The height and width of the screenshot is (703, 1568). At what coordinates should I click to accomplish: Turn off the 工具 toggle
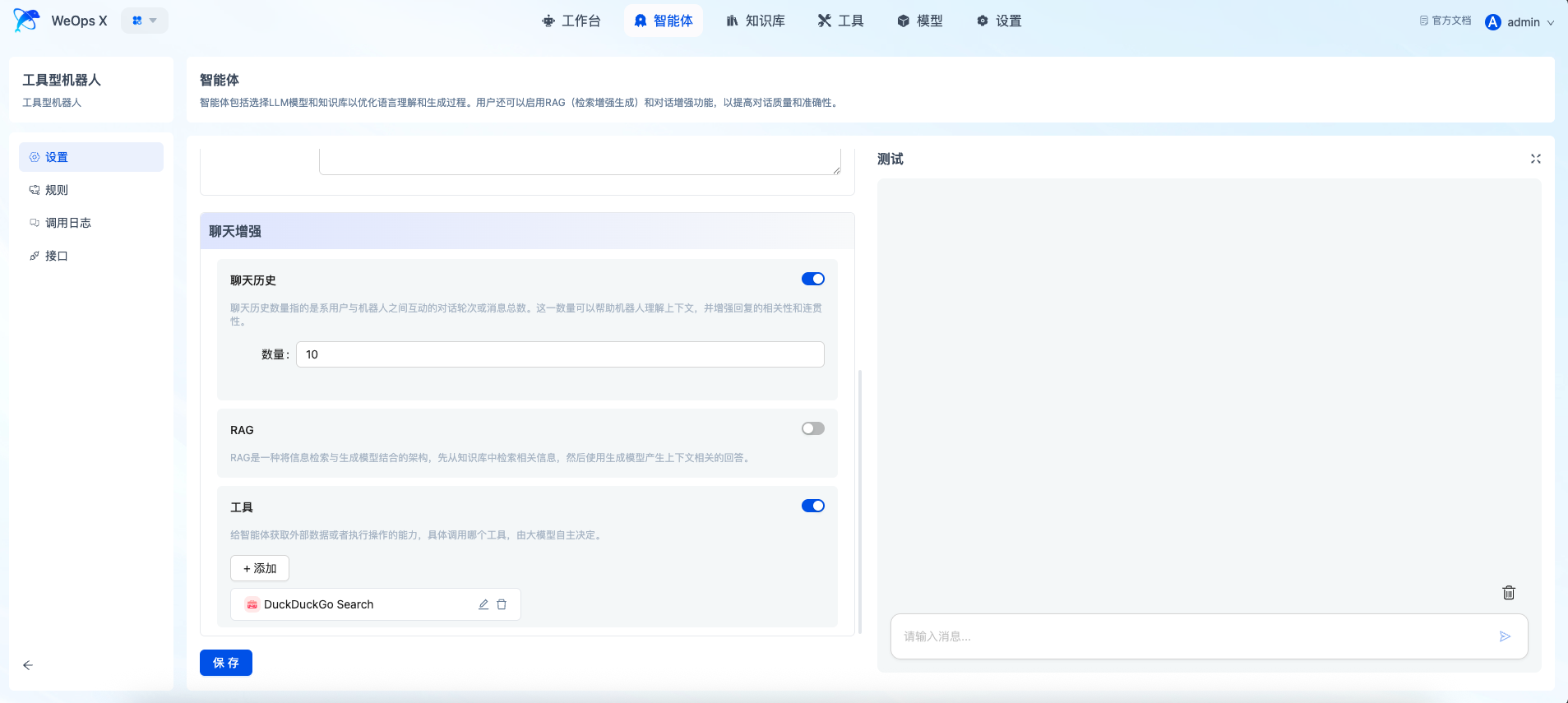tap(813, 506)
